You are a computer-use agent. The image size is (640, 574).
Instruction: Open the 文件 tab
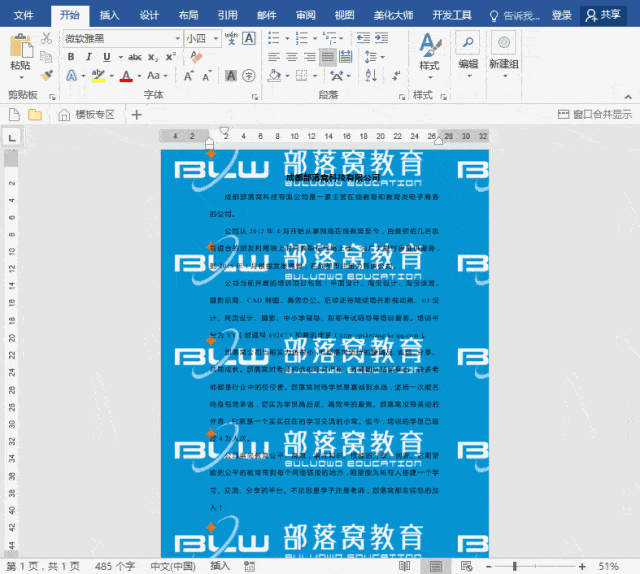[x=23, y=16]
